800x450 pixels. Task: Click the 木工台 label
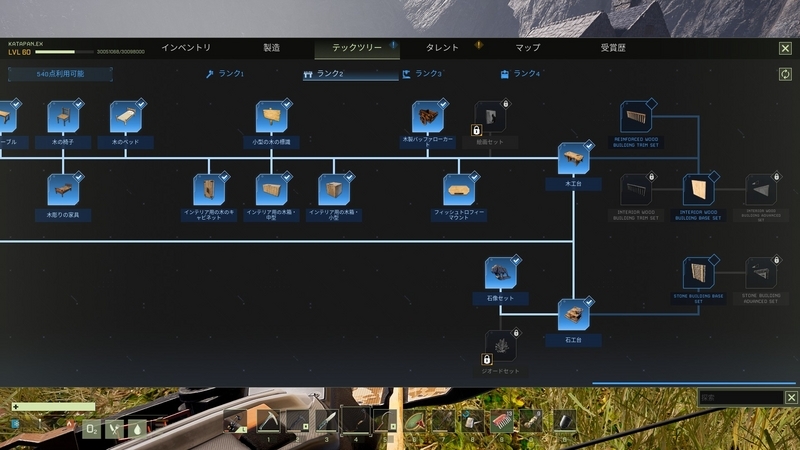pyautogui.click(x=573, y=183)
